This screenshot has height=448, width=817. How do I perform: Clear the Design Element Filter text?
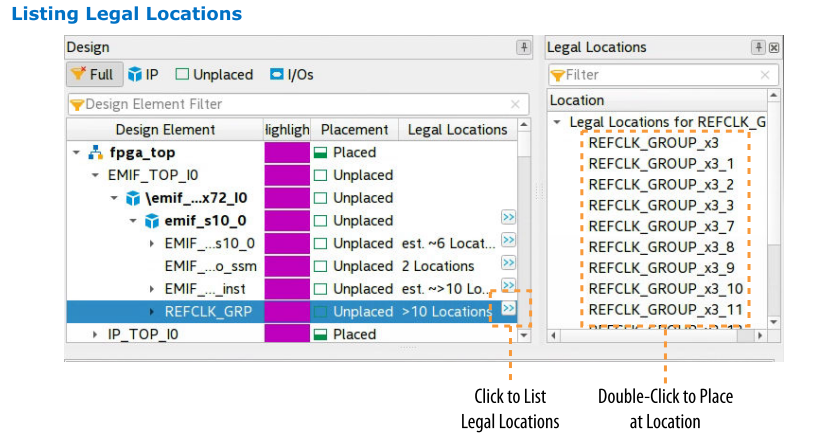coord(515,104)
